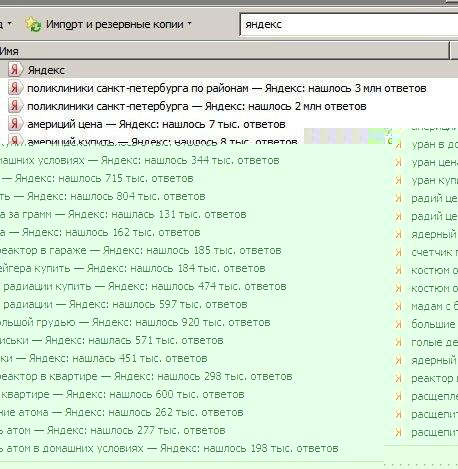Select the row with "нашлось 804 тыс. ответов"
Image resolution: width=458 pixels, height=469 pixels.
103,196
